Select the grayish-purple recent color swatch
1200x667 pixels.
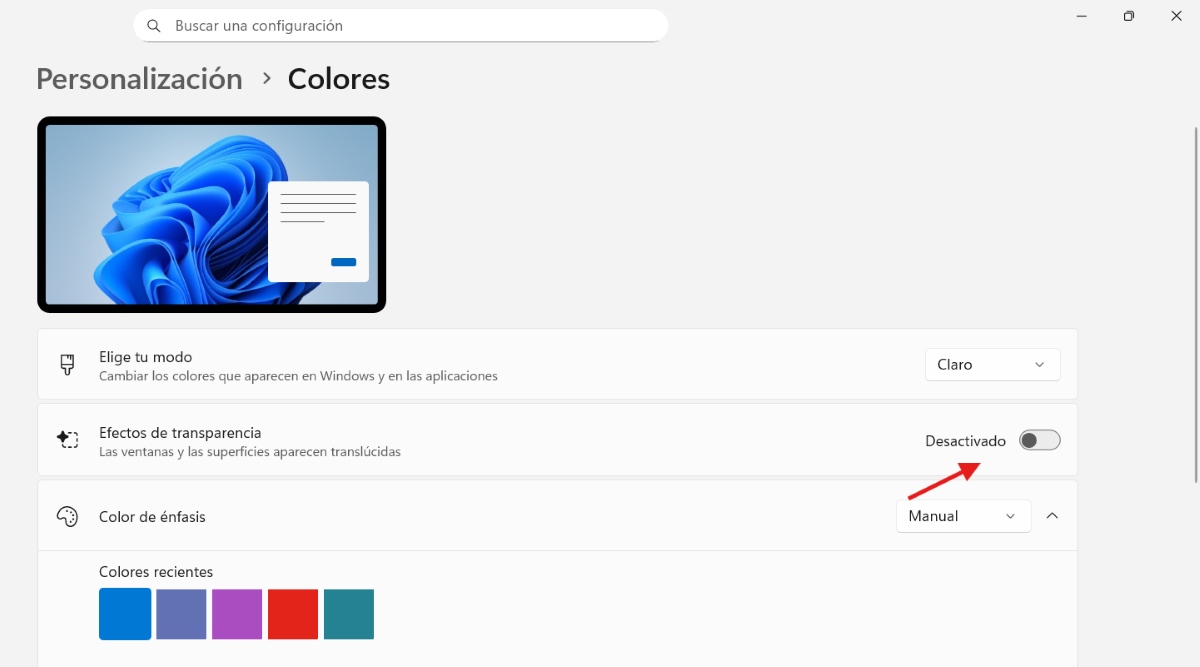[180, 613]
